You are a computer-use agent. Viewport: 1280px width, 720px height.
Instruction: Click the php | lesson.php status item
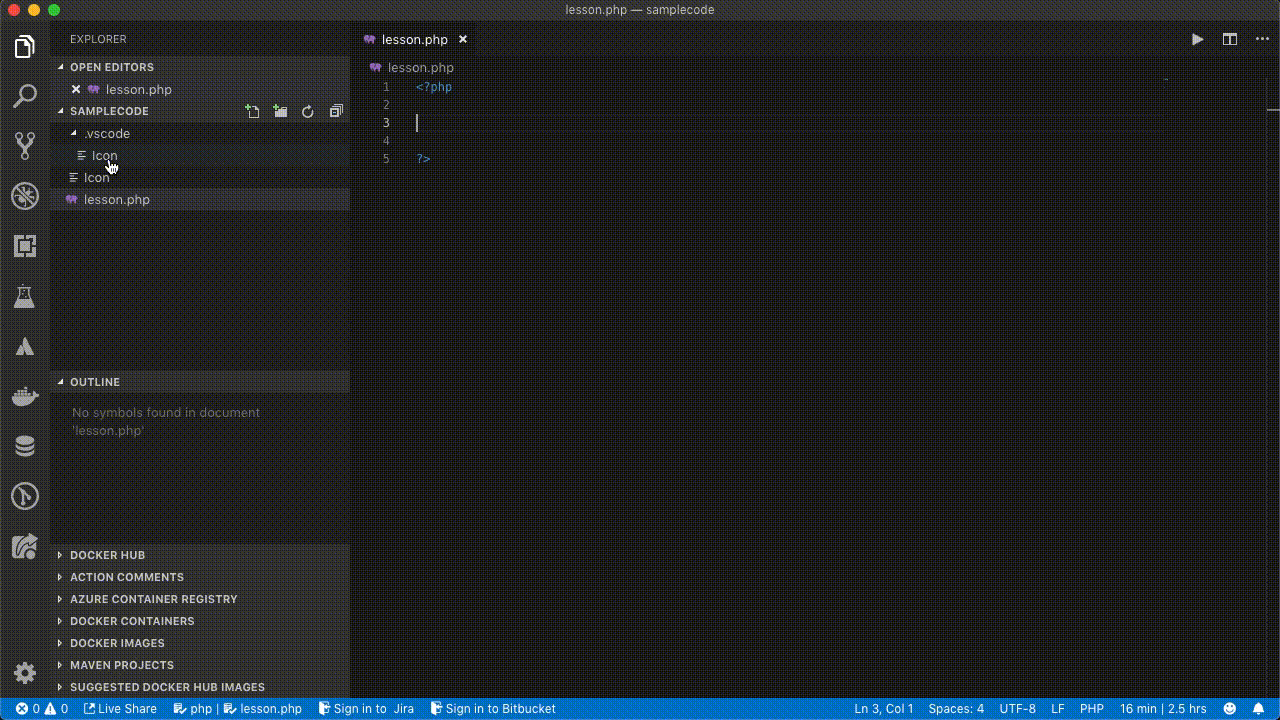point(238,709)
